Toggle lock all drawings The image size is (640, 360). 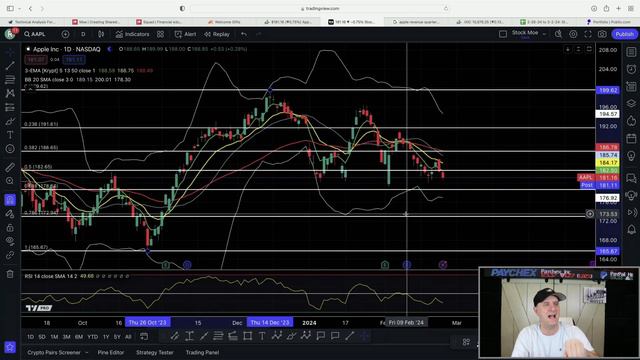pos(10,227)
